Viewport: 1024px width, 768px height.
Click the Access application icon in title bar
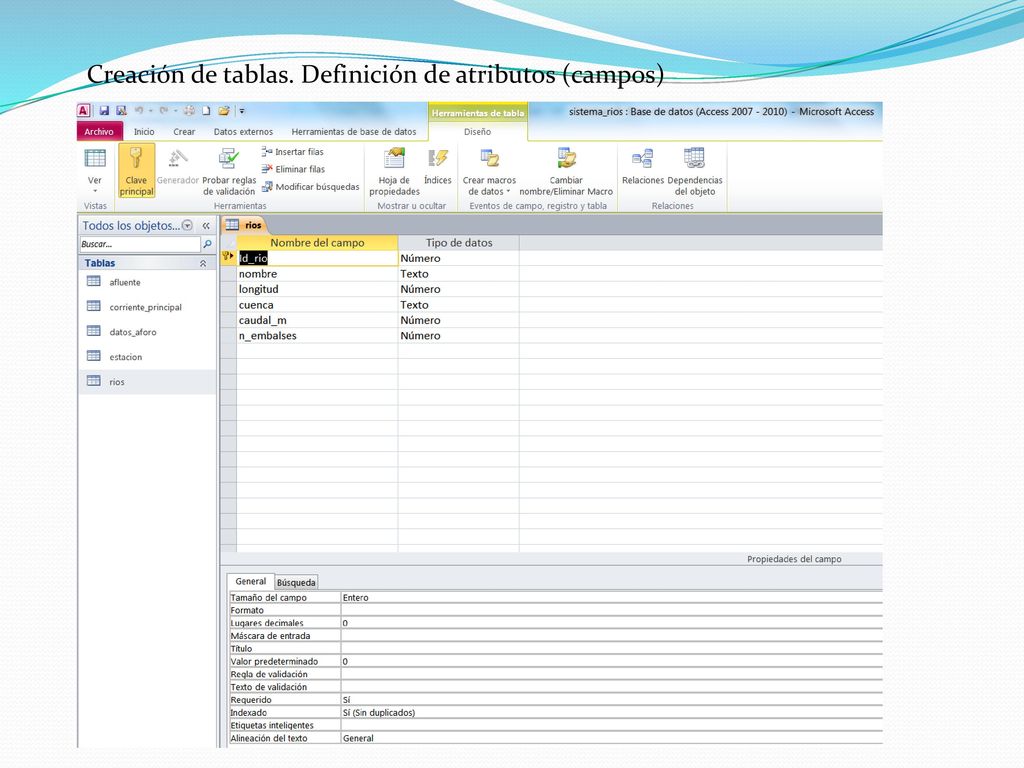(x=83, y=111)
